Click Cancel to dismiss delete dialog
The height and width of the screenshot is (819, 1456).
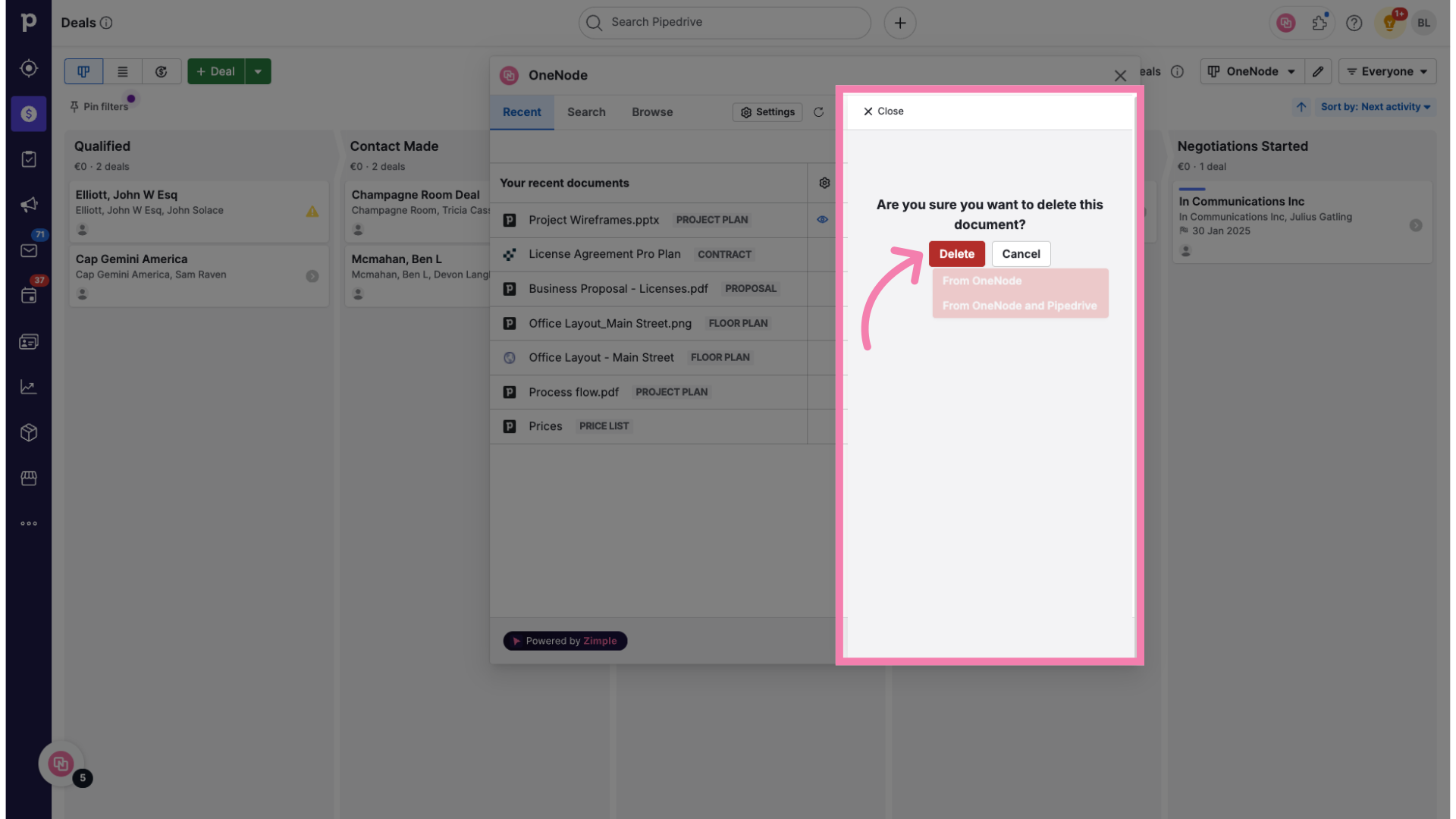[1021, 254]
